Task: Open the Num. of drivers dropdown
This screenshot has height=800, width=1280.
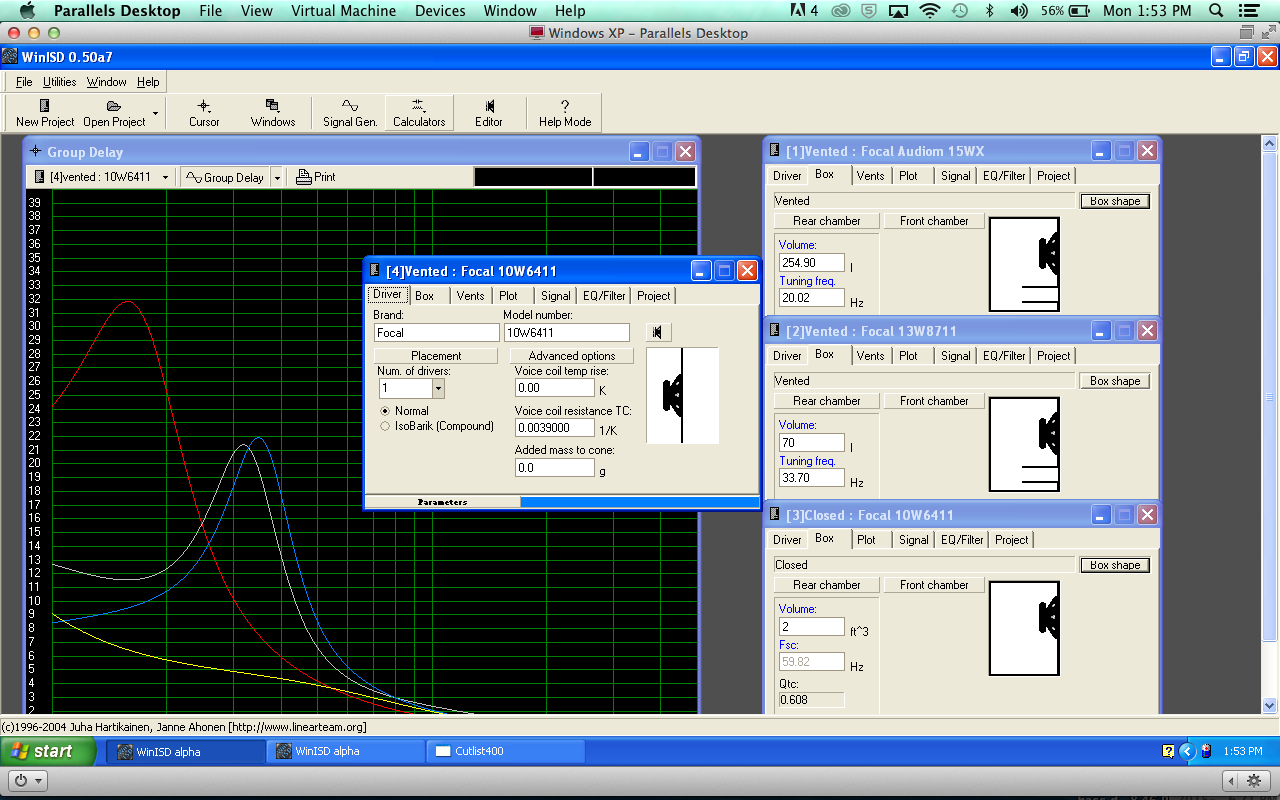Action: (x=438, y=388)
